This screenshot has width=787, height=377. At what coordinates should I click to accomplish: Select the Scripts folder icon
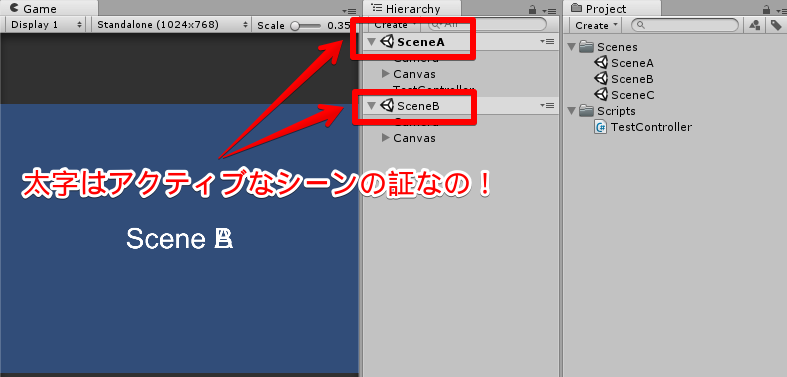point(586,110)
